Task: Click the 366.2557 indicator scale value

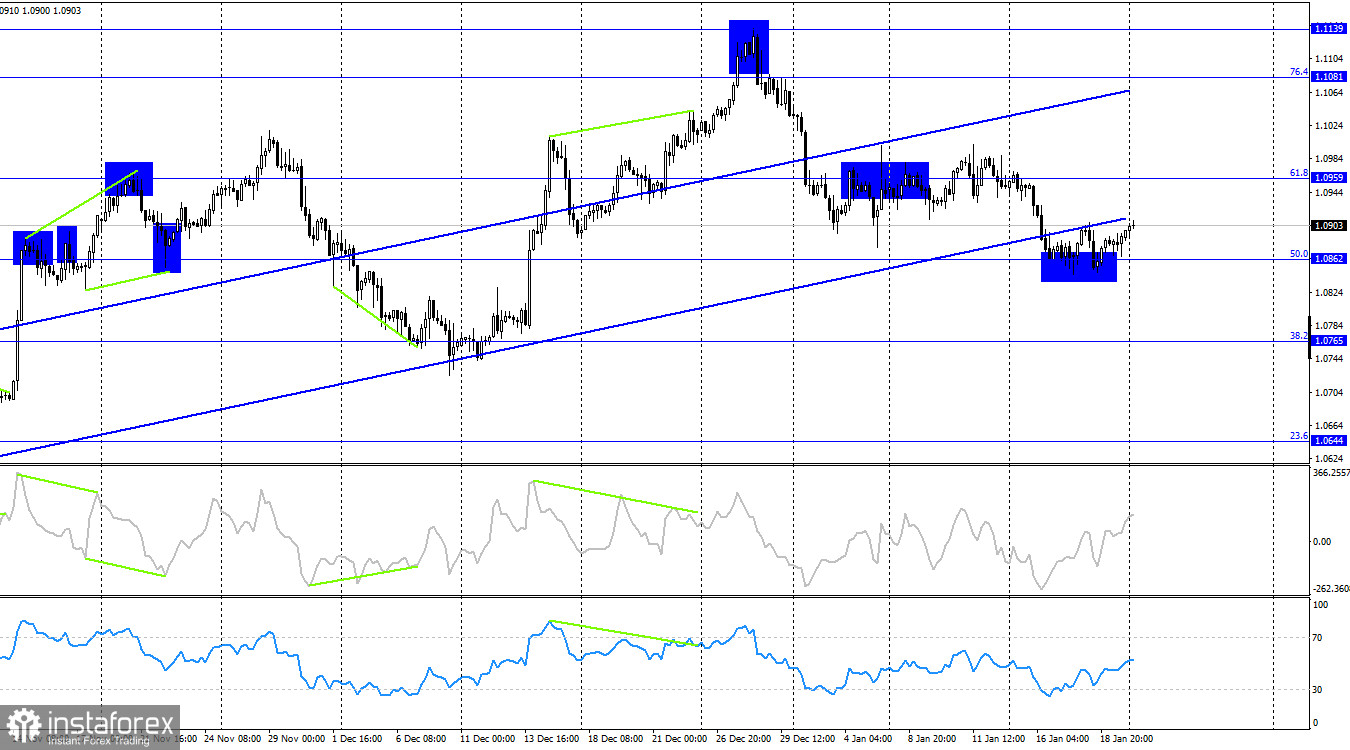Action: click(x=1331, y=473)
